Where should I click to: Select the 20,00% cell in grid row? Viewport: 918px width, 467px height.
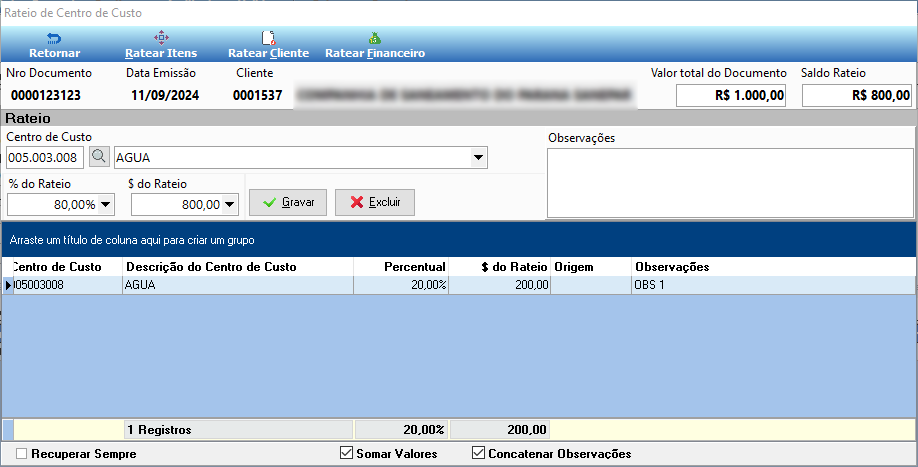click(x=401, y=285)
